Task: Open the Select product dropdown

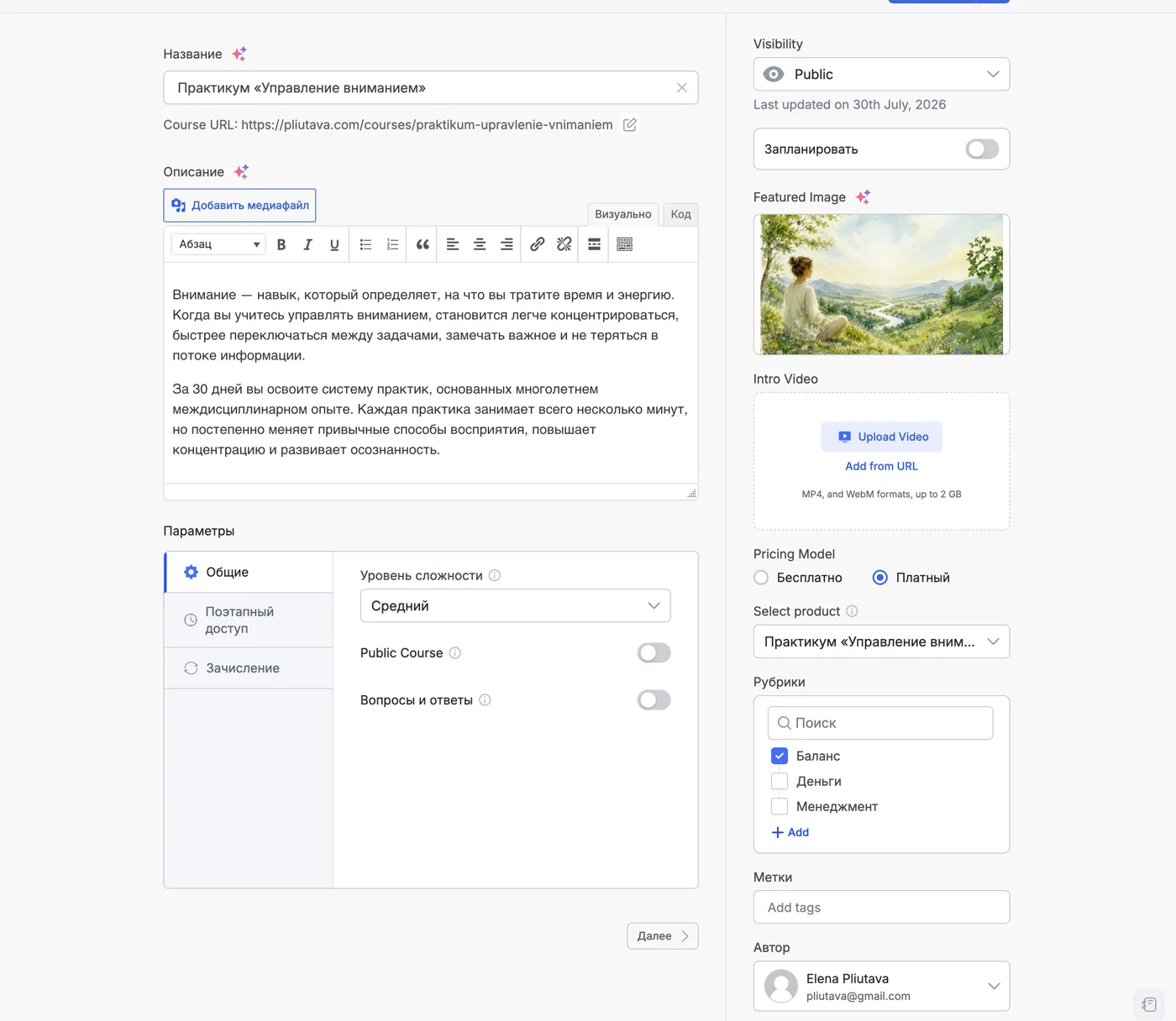Action: 881,641
